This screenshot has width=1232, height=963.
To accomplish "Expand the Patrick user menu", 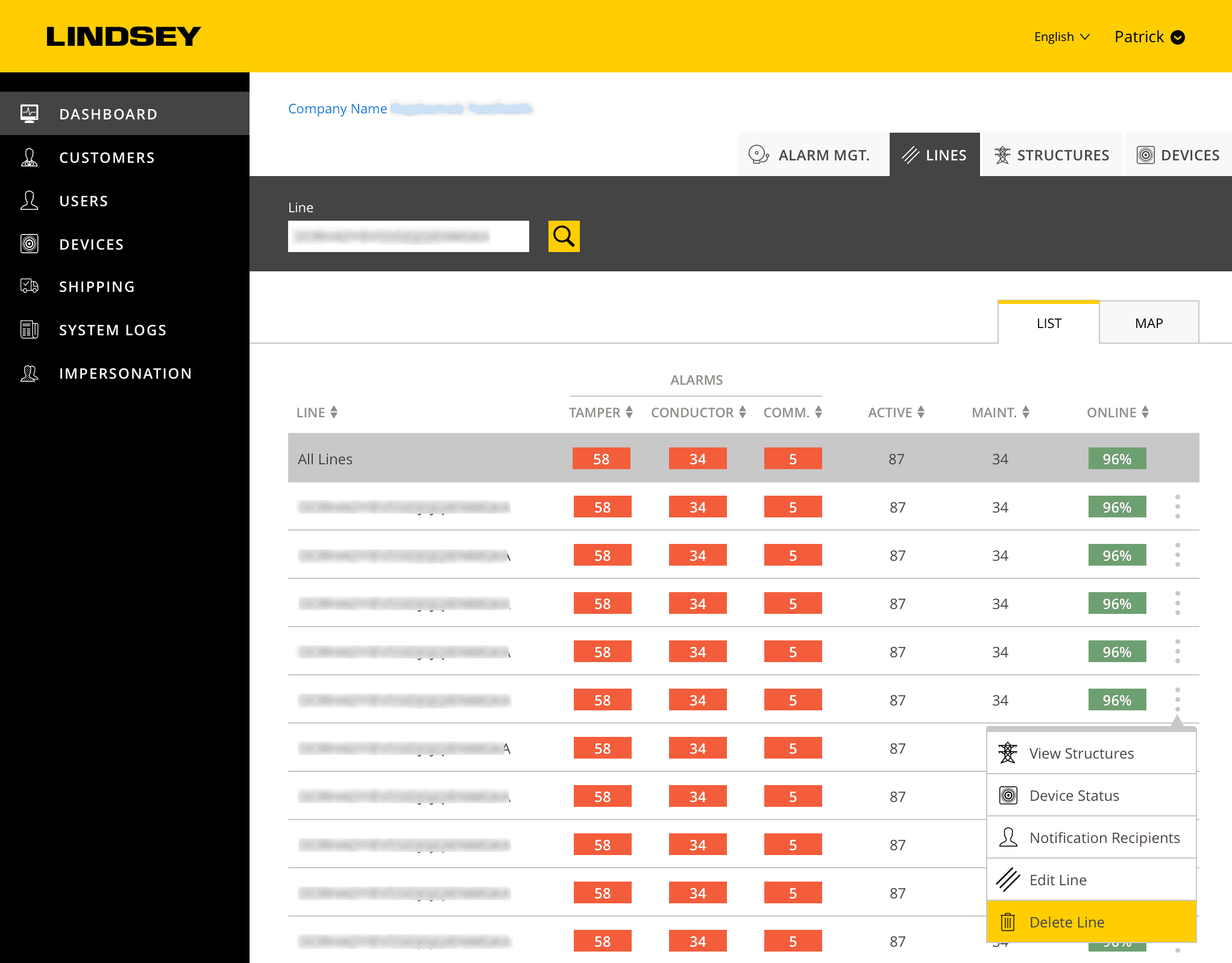I will click(x=1177, y=37).
